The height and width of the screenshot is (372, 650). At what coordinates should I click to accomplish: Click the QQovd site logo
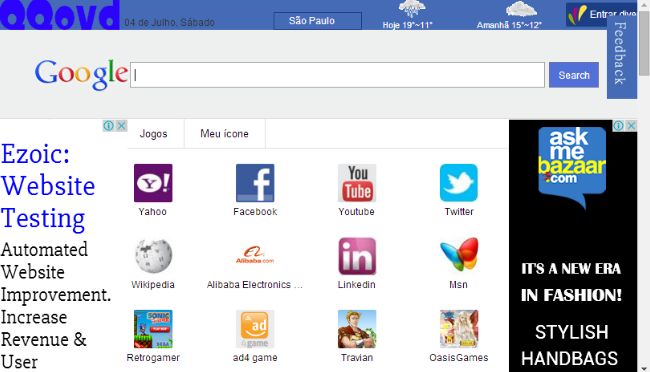point(60,15)
